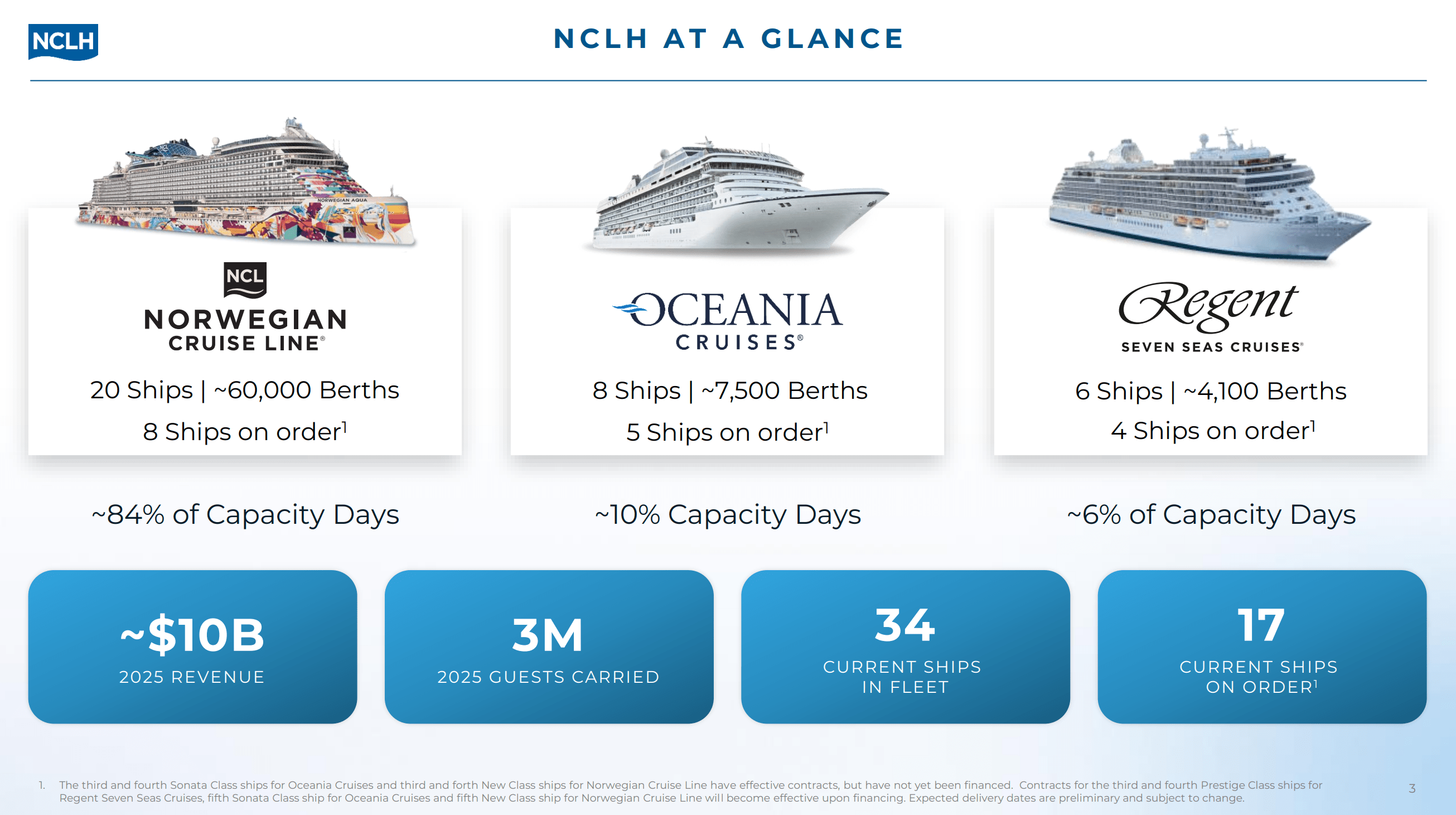Click "6 Ships | ~4,100 Berths" text
The image size is (1456, 815).
(1211, 391)
